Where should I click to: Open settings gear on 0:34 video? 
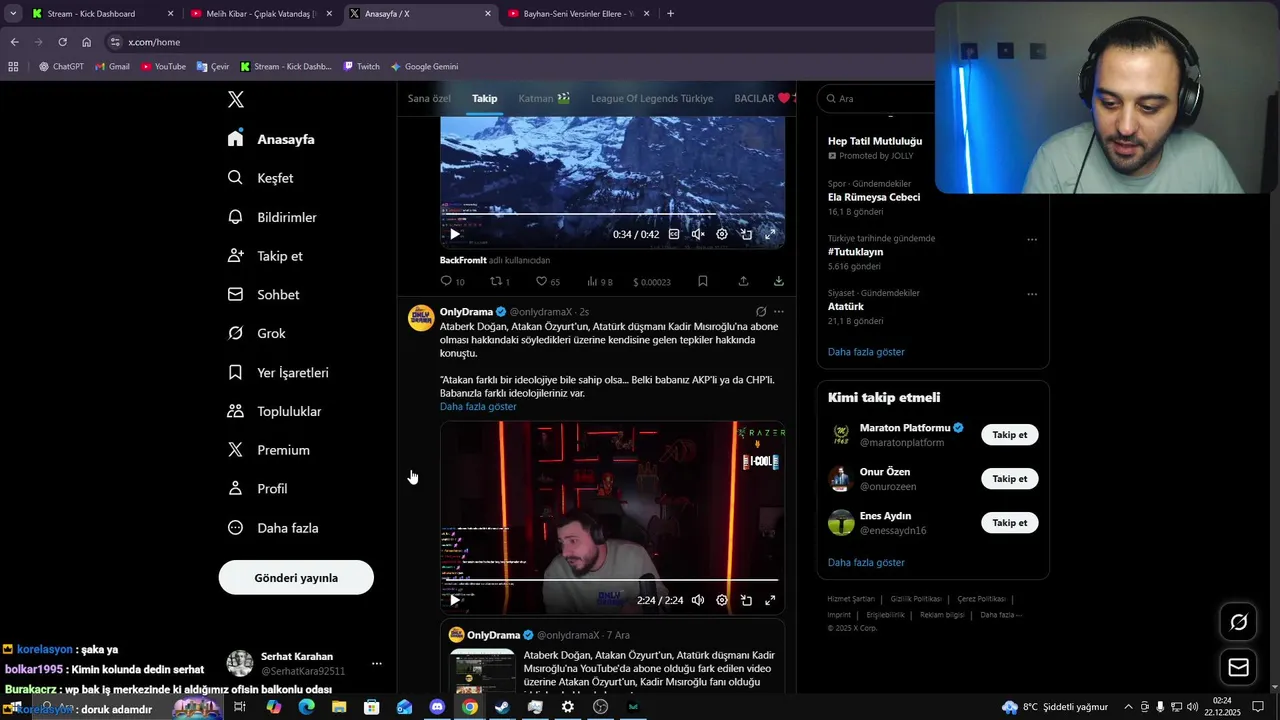pyautogui.click(x=722, y=234)
